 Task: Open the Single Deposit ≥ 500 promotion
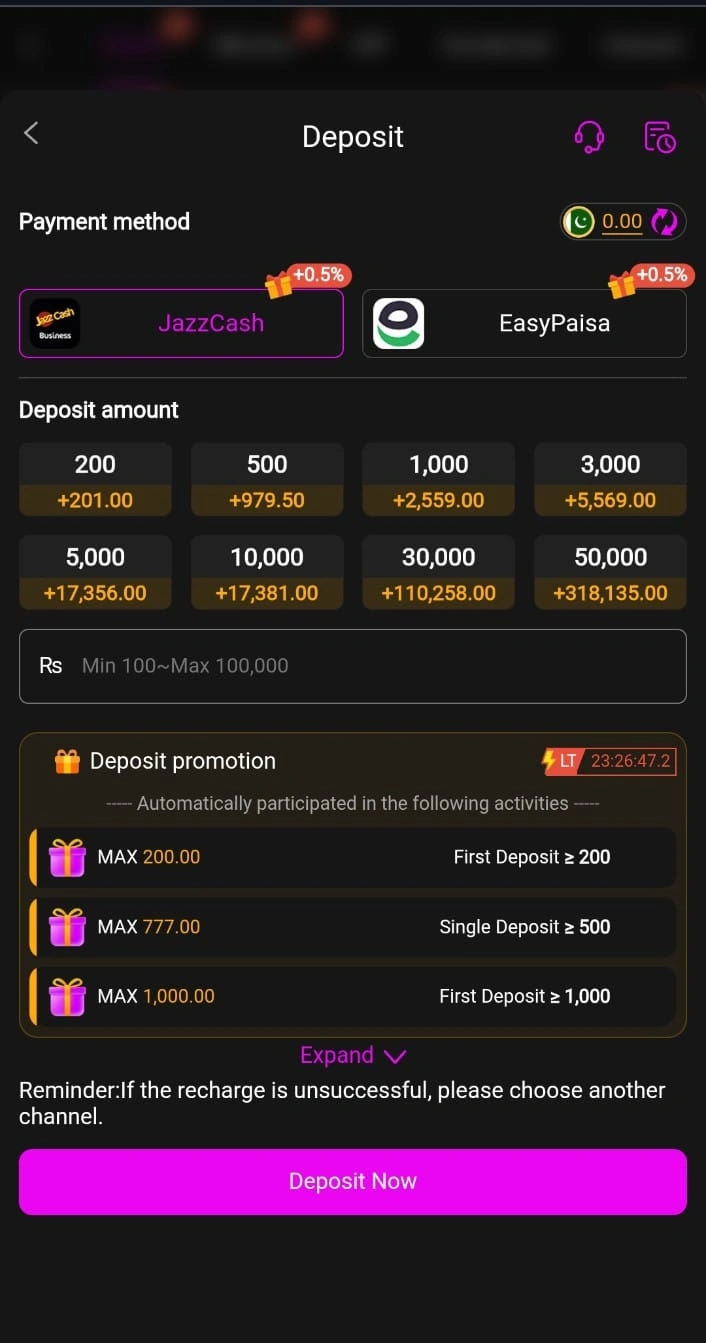point(352,927)
